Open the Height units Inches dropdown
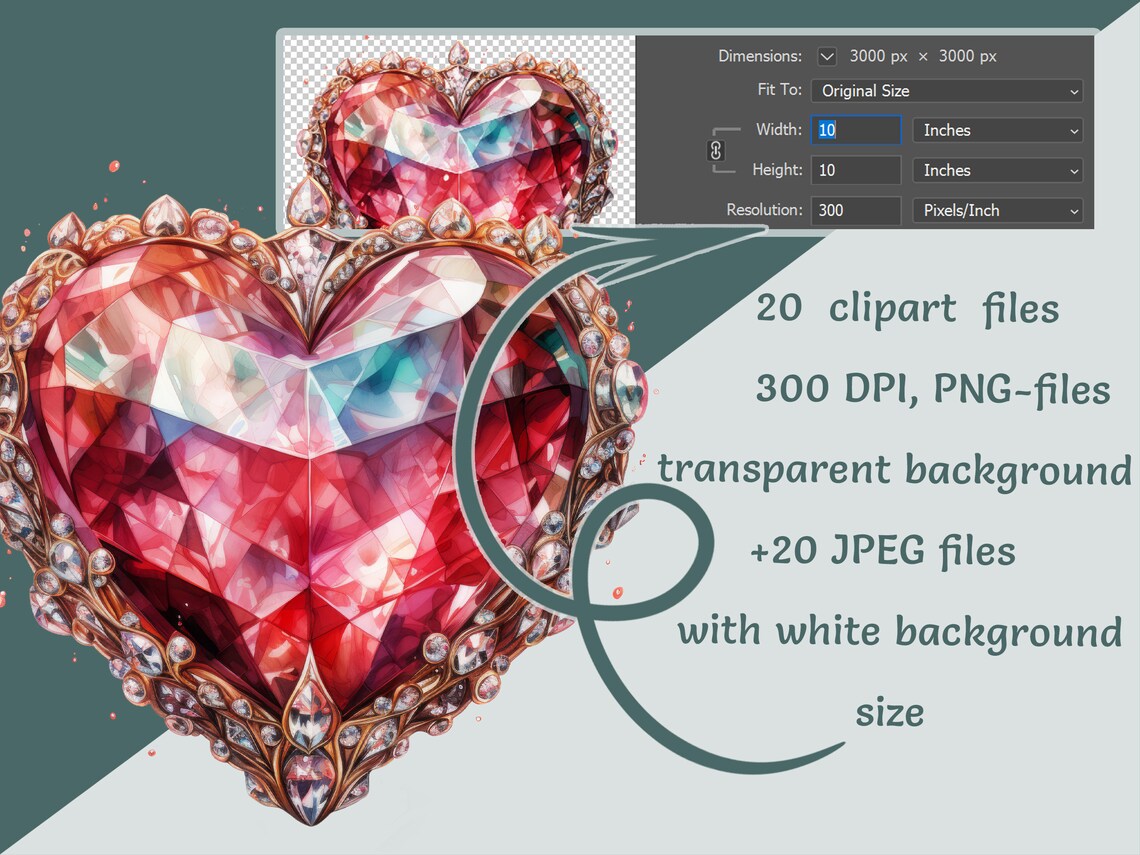Screen dimensions: 1140x855 pos(998,170)
